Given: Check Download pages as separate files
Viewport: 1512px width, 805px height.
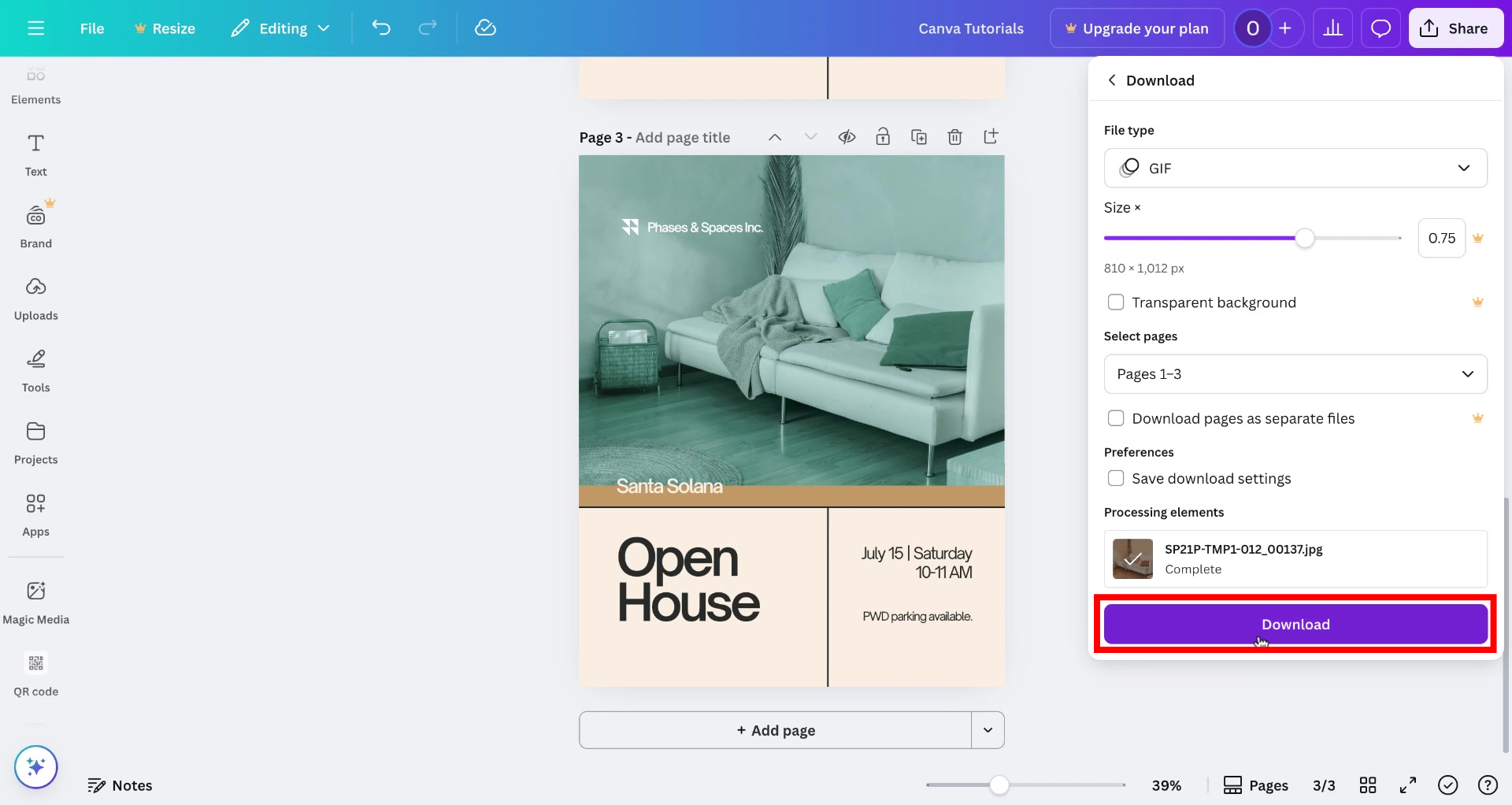Looking at the screenshot, I should (1116, 418).
